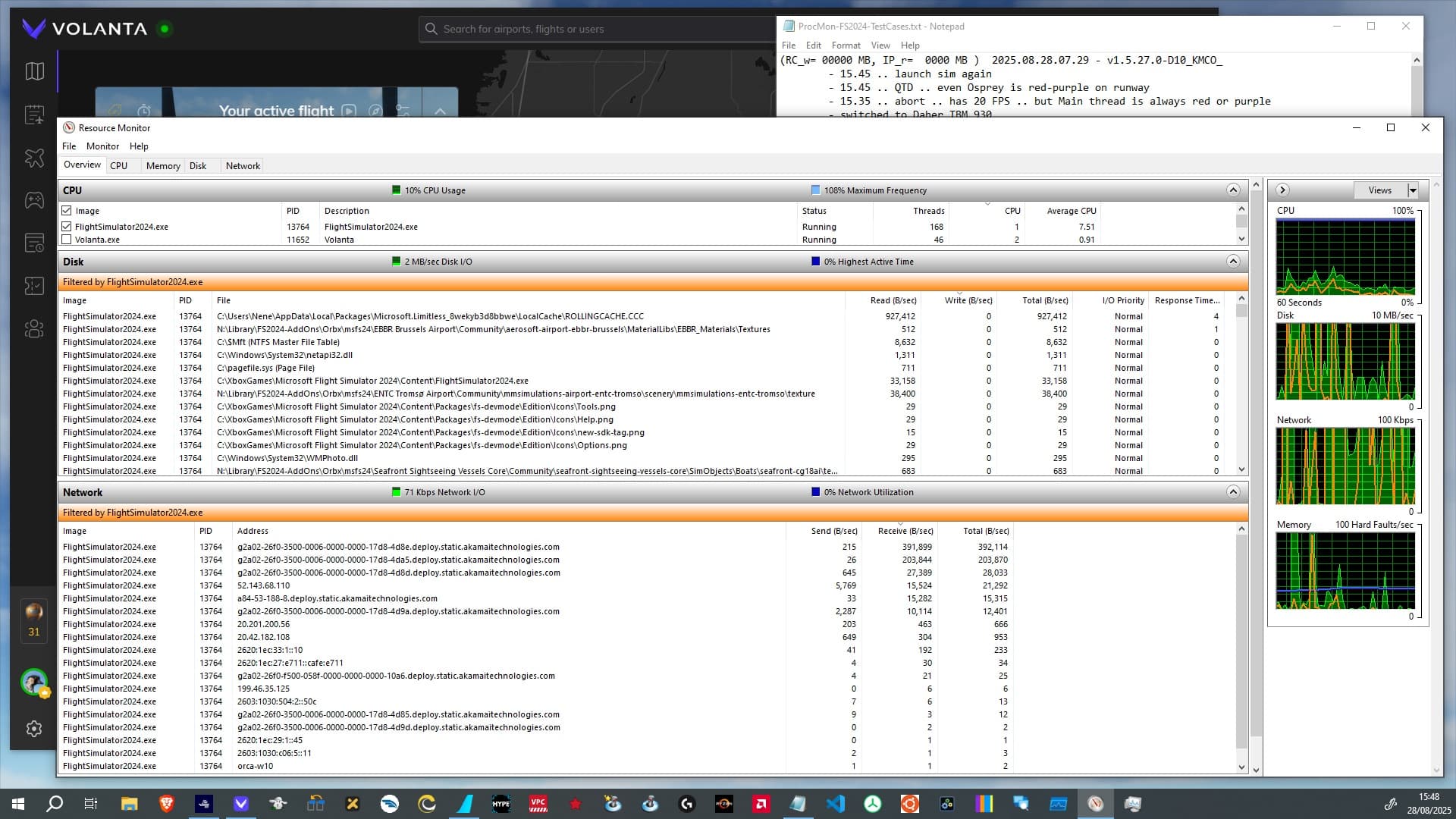This screenshot has width=1456, height=819.
Task: Uncheck FlightSimulator2024.exe process checkbox
Action: click(x=67, y=227)
